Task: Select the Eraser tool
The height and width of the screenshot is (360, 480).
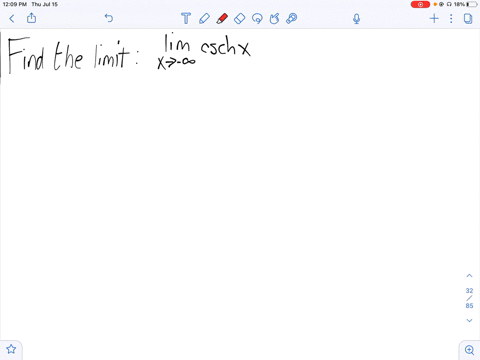Action: [240, 18]
